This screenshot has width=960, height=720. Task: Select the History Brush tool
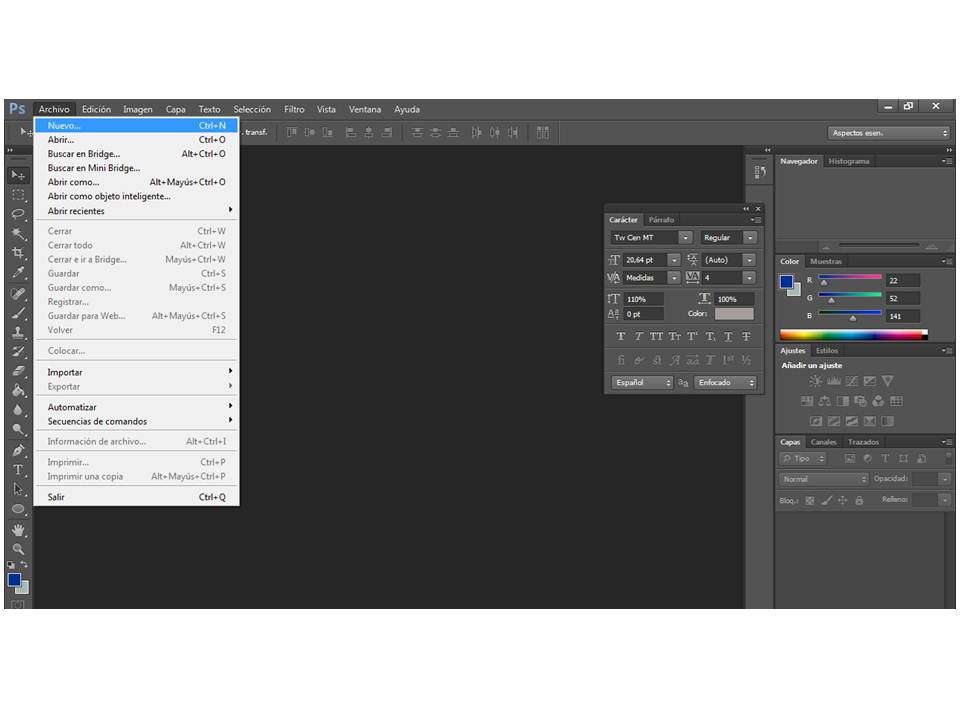pyautogui.click(x=18, y=351)
